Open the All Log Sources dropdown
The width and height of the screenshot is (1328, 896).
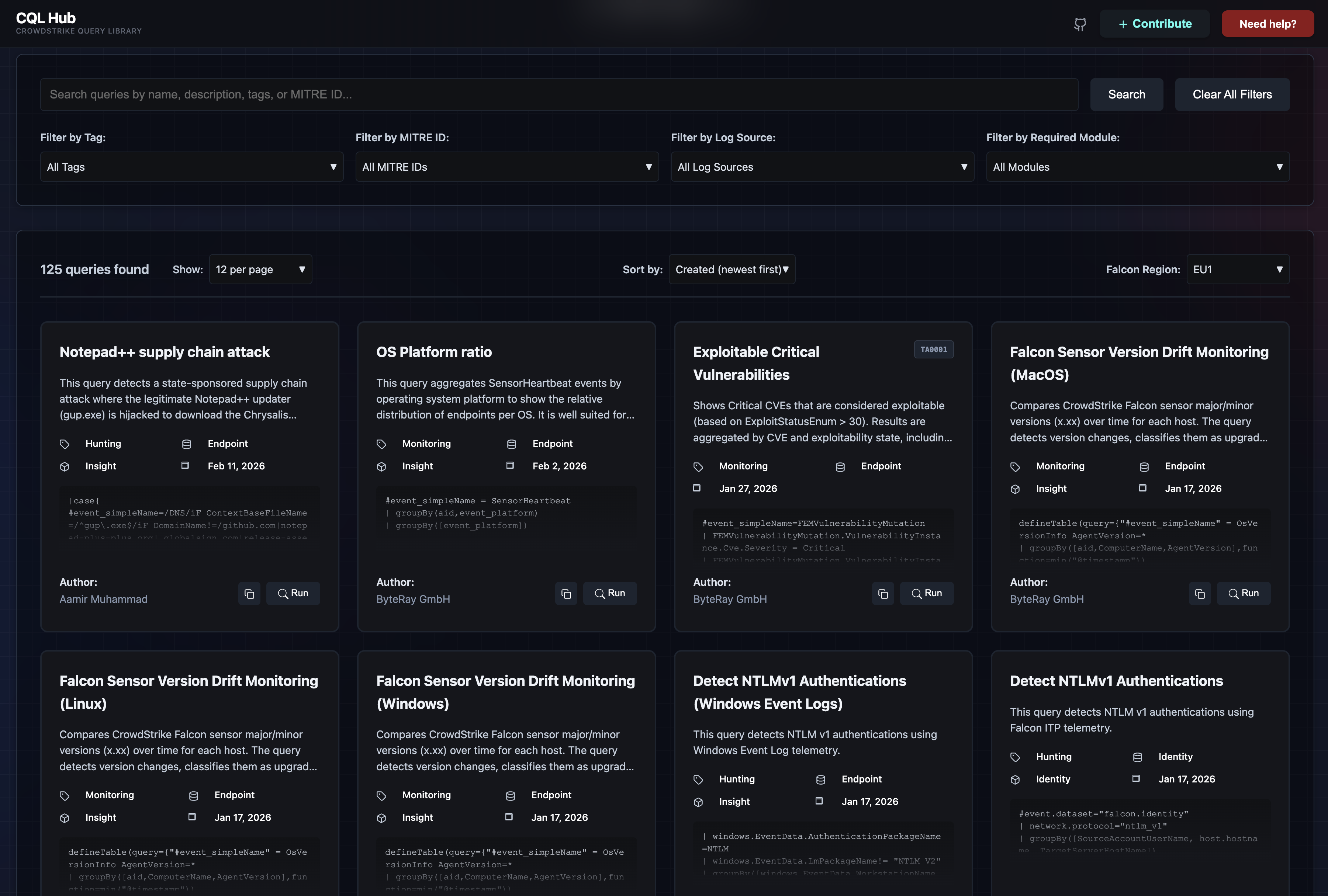[822, 167]
